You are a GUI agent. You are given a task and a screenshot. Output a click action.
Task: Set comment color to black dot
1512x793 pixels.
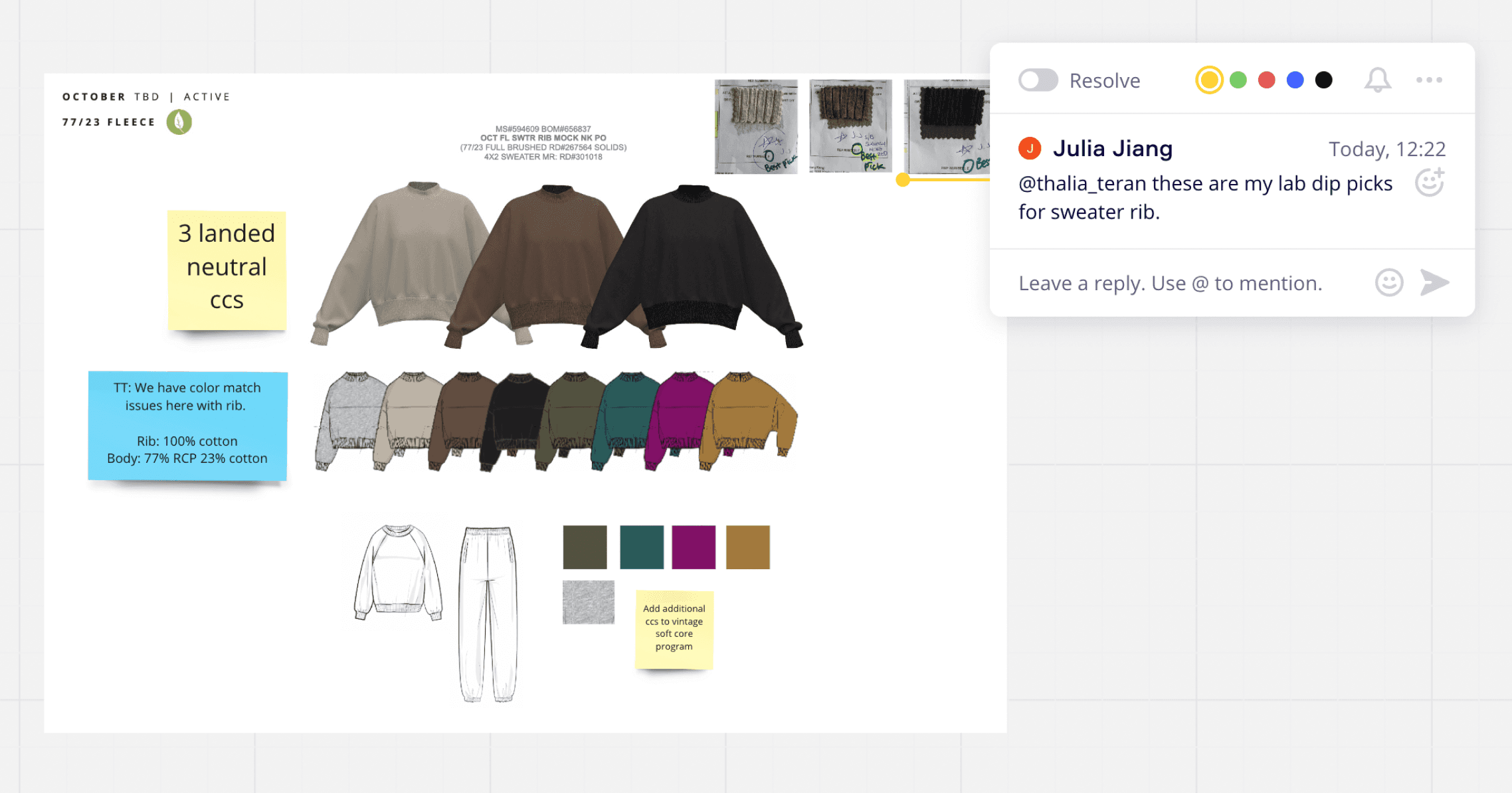coord(1324,80)
